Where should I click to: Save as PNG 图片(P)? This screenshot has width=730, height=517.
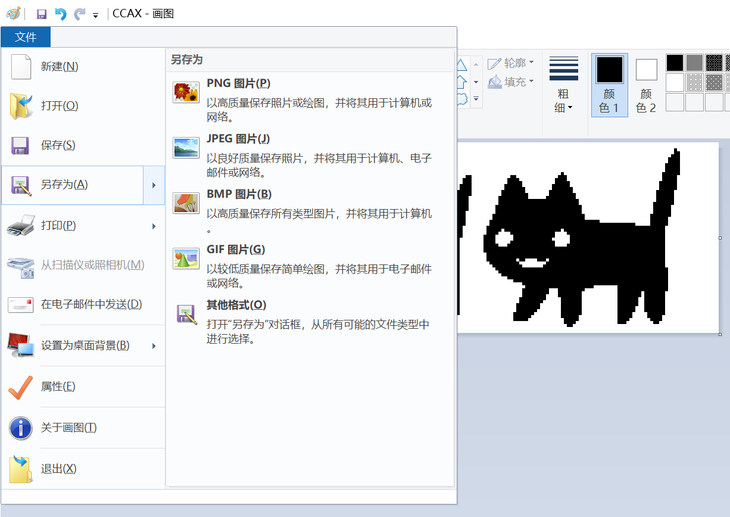tap(310, 99)
